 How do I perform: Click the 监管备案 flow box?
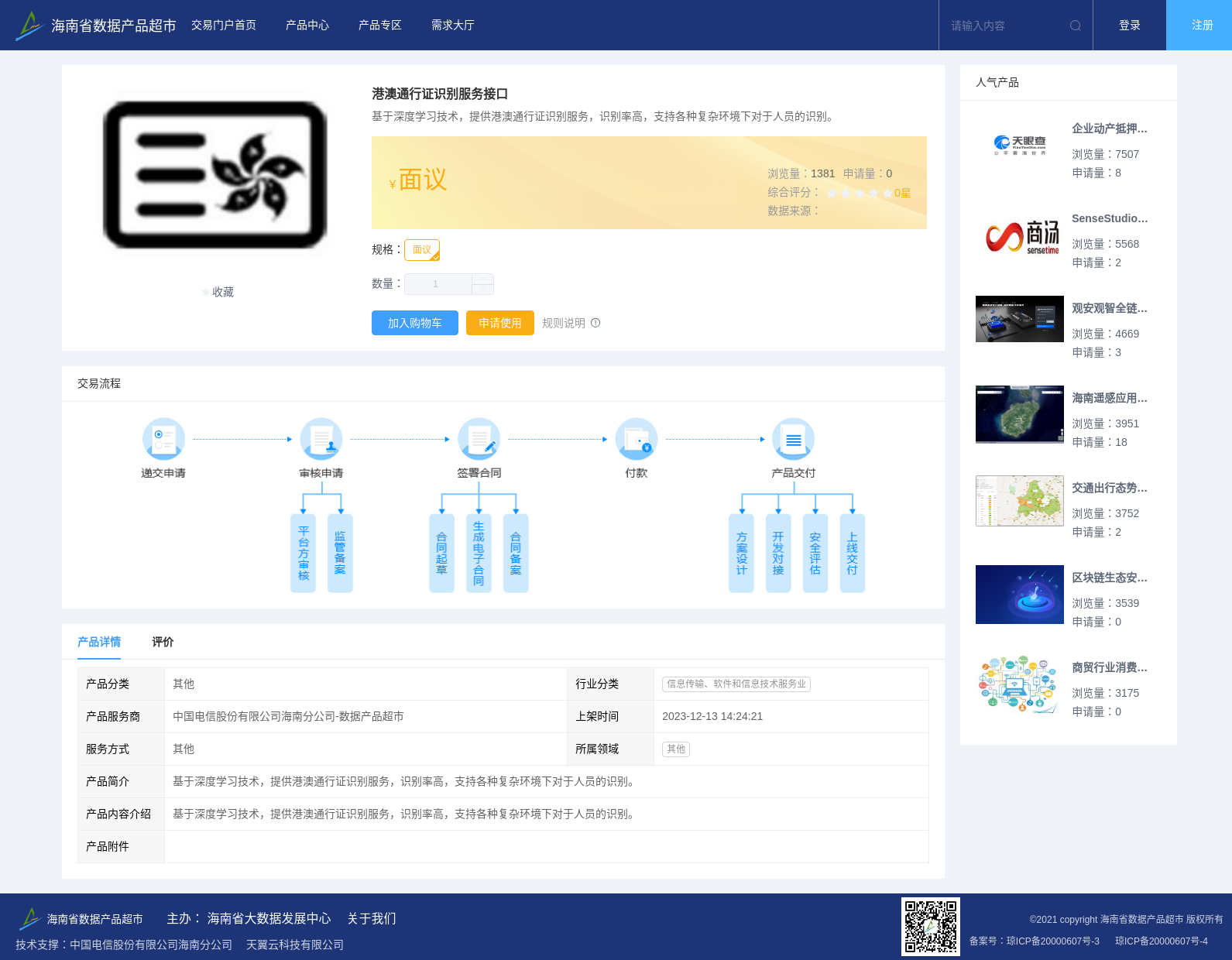tap(340, 554)
